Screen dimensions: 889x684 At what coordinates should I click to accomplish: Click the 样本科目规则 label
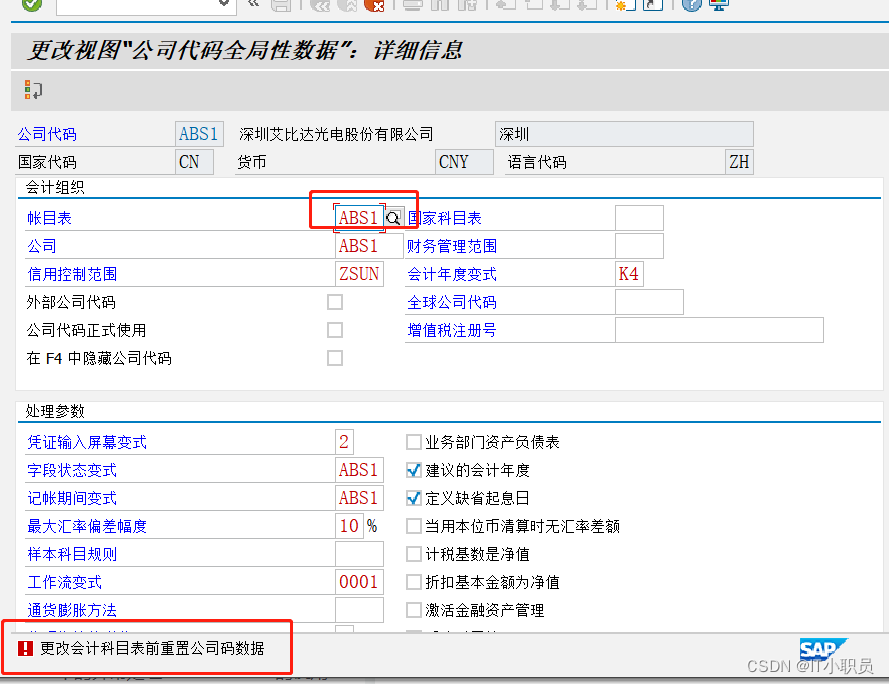[72, 554]
